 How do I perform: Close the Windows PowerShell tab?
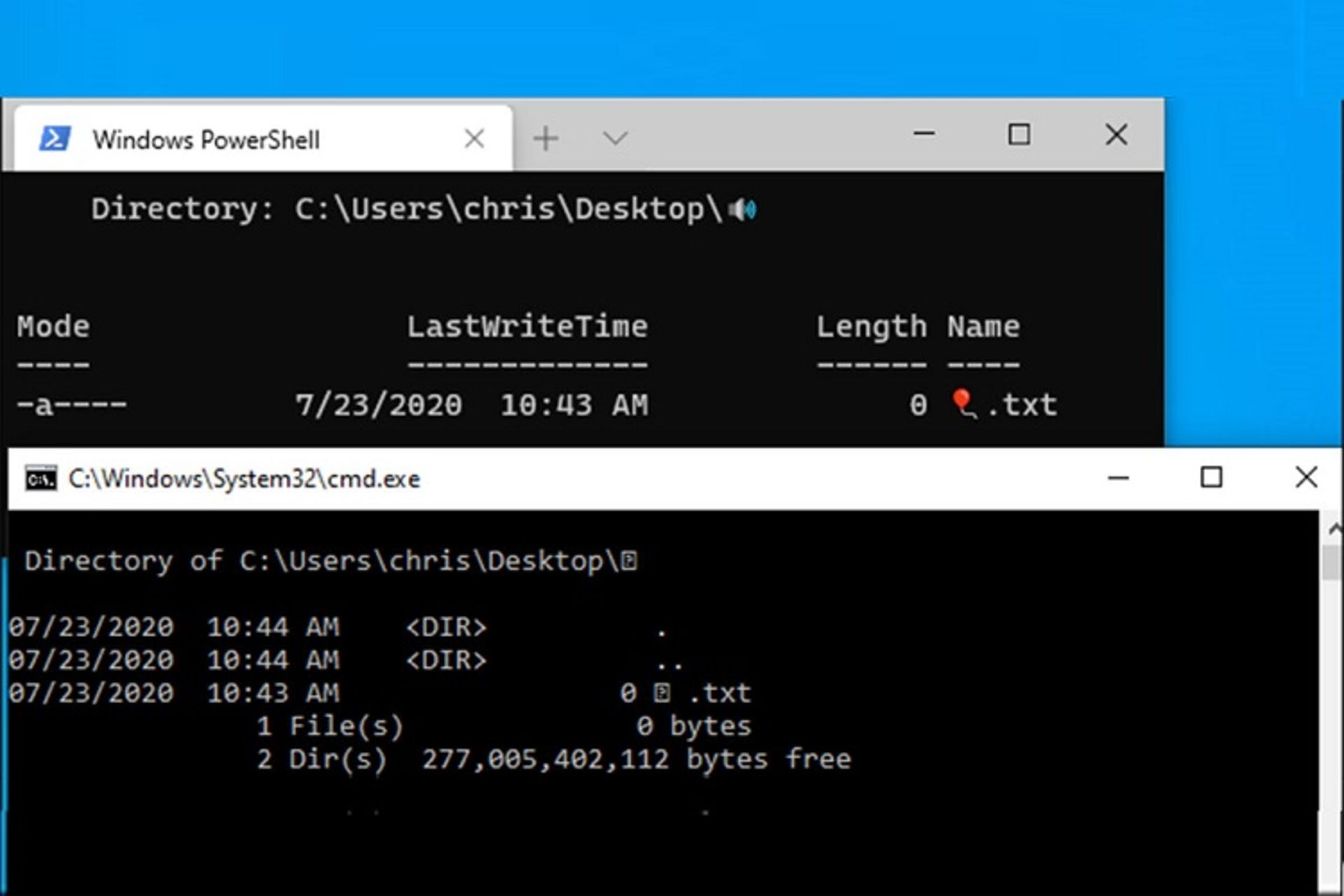[x=475, y=139]
